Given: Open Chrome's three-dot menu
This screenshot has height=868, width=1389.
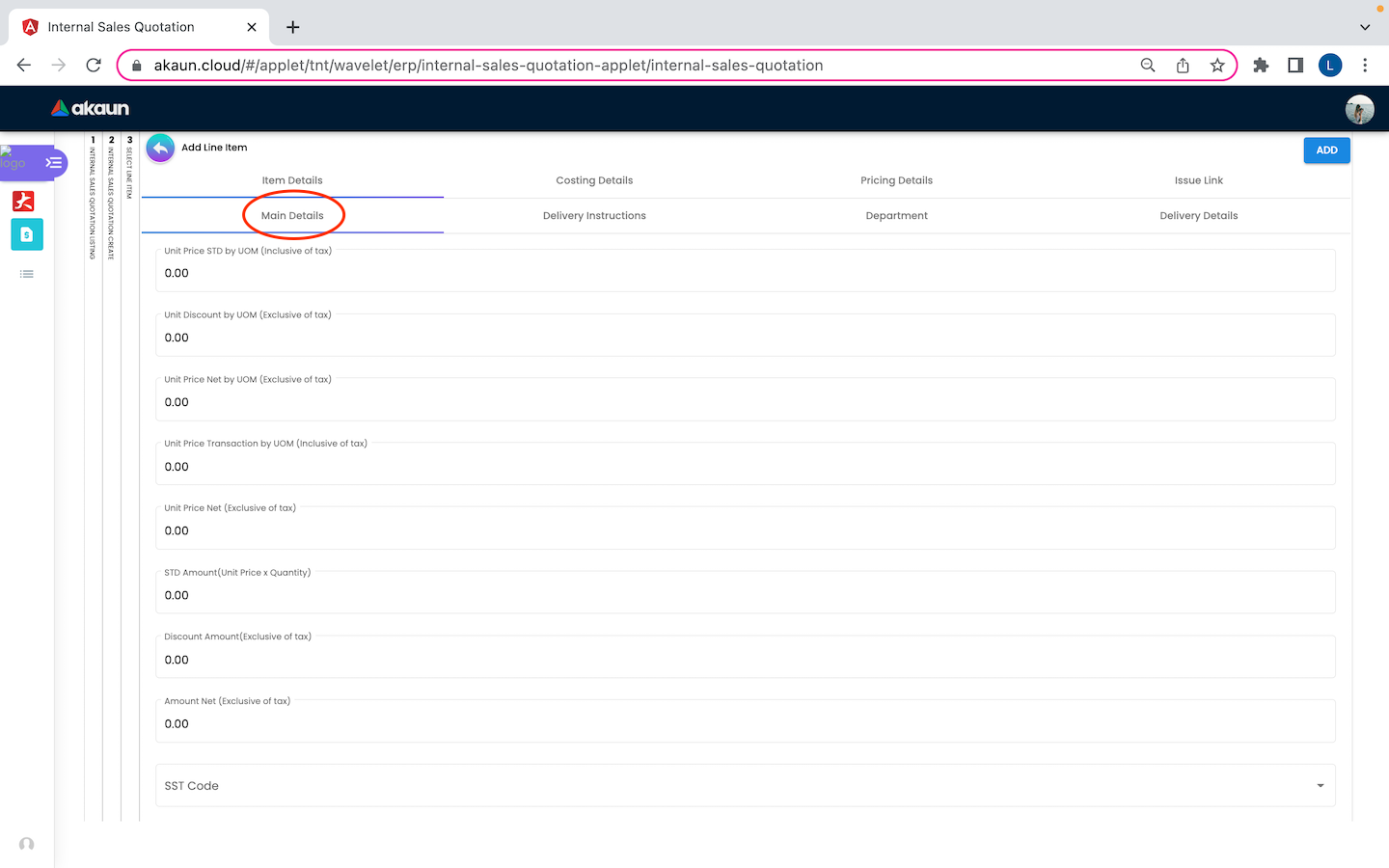Looking at the screenshot, I should (x=1364, y=66).
